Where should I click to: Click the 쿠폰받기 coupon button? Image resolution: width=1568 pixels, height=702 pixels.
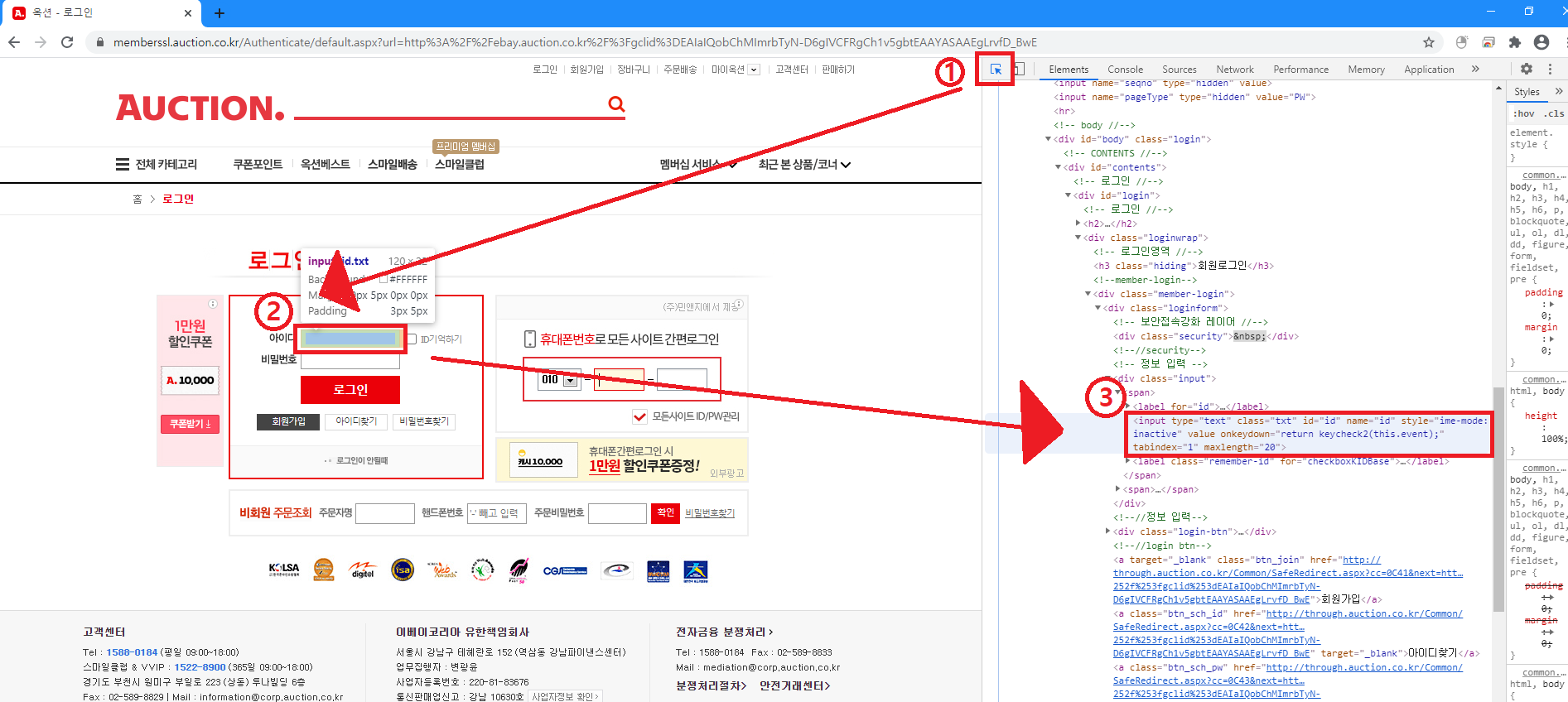pyautogui.click(x=190, y=424)
